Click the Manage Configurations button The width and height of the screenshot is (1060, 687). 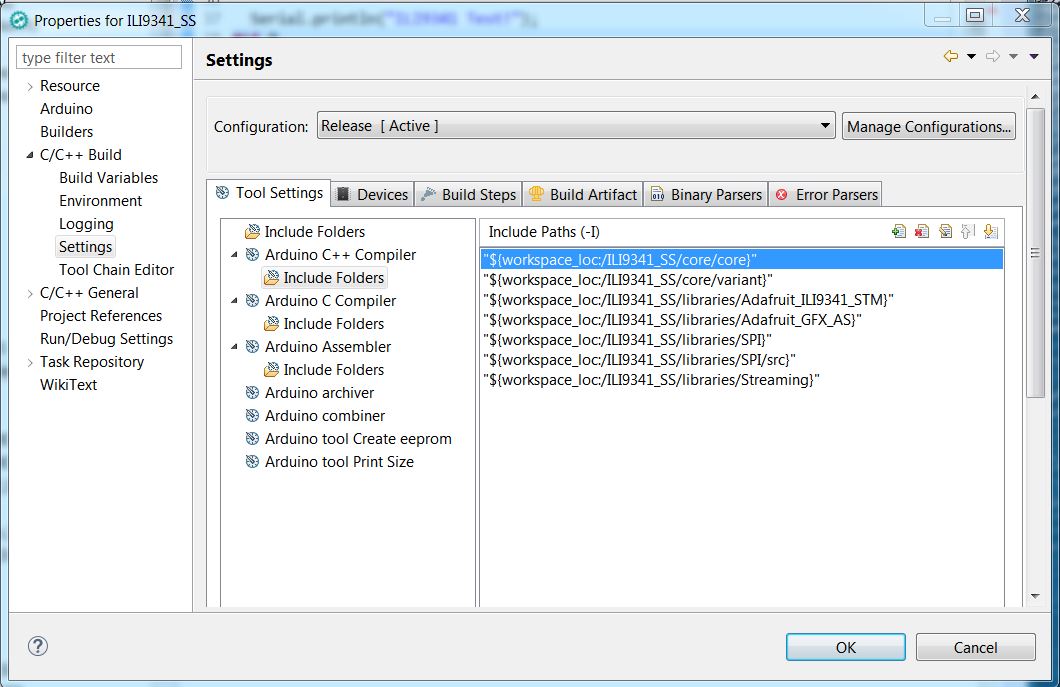click(928, 127)
